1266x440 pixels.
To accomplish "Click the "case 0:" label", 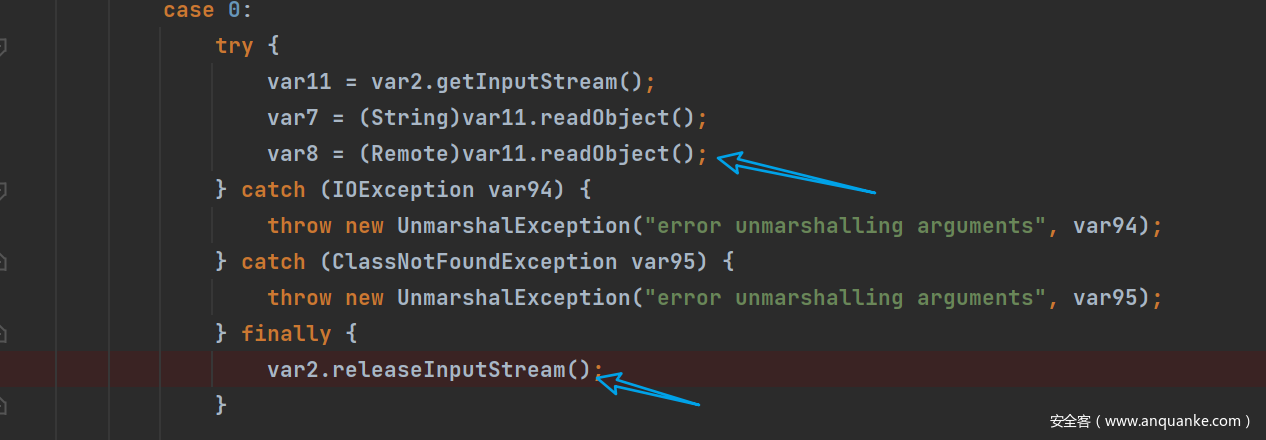I will [x=202, y=10].
